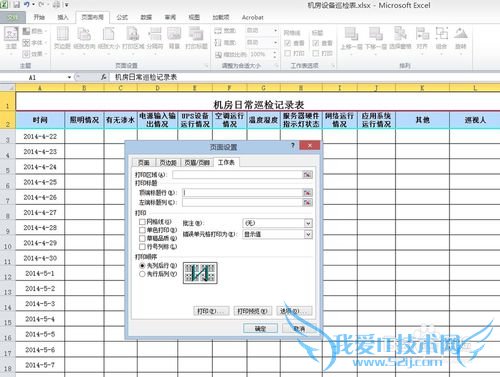Open the Height (高度) dropdown in ribbon
Image resolution: width=500 pixels, height=377 pixels.
click(x=275, y=42)
